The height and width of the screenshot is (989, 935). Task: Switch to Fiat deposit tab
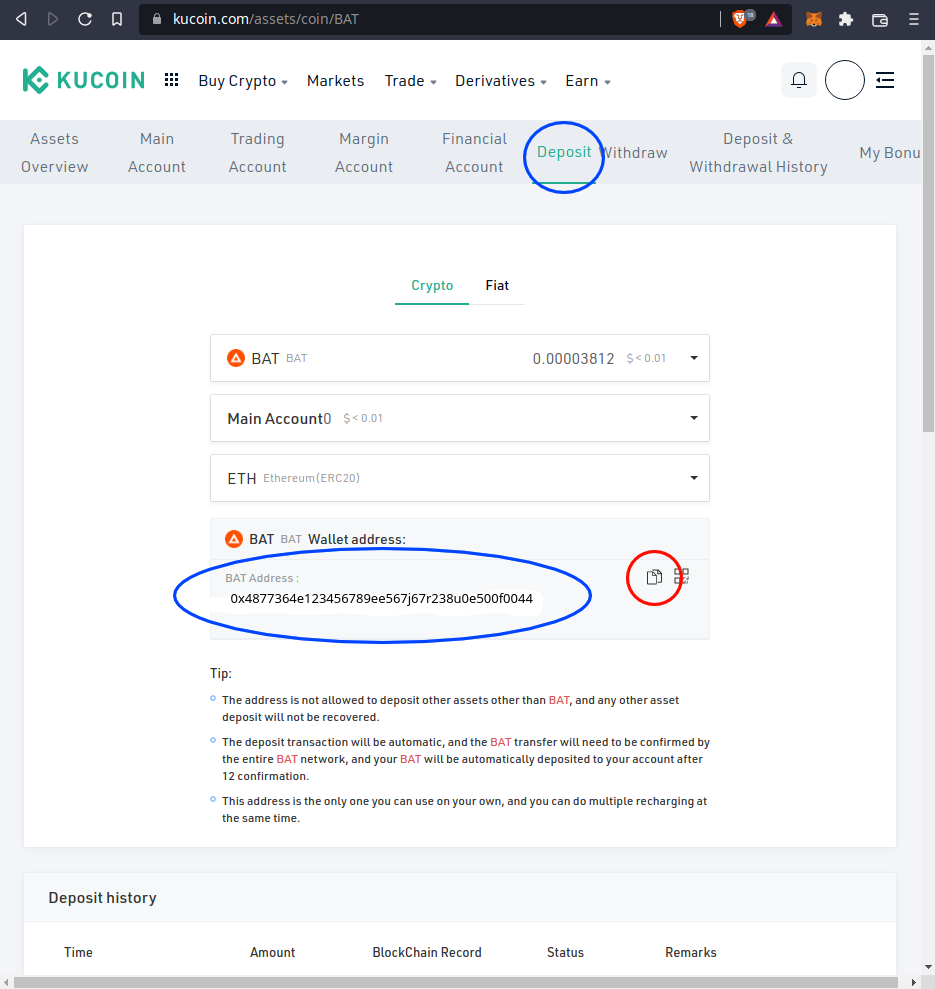pos(497,286)
